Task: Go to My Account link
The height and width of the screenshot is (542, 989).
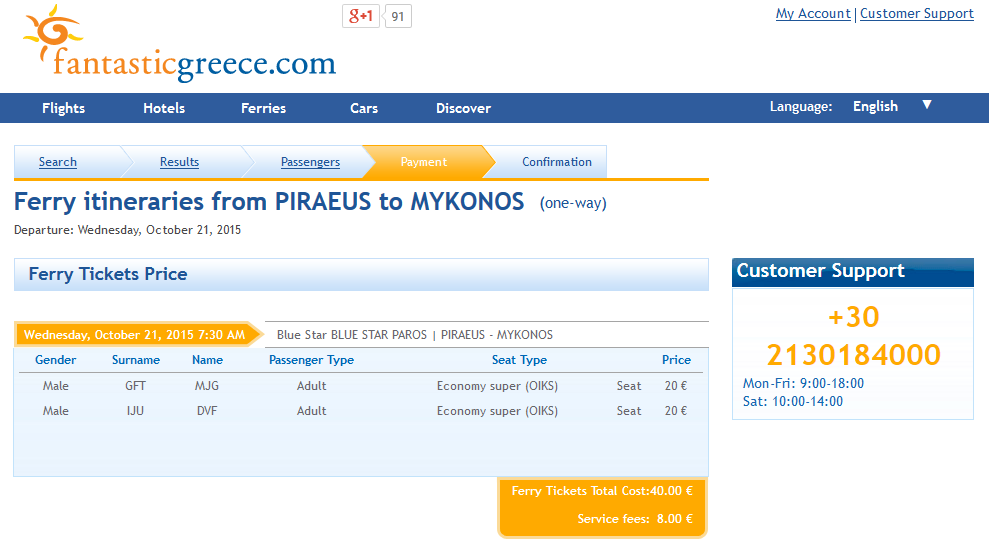Action: pos(813,14)
